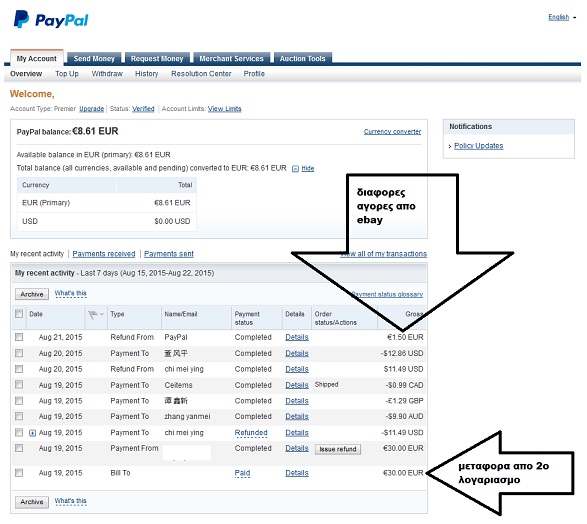Click the PayPal logo

[x=51, y=19]
